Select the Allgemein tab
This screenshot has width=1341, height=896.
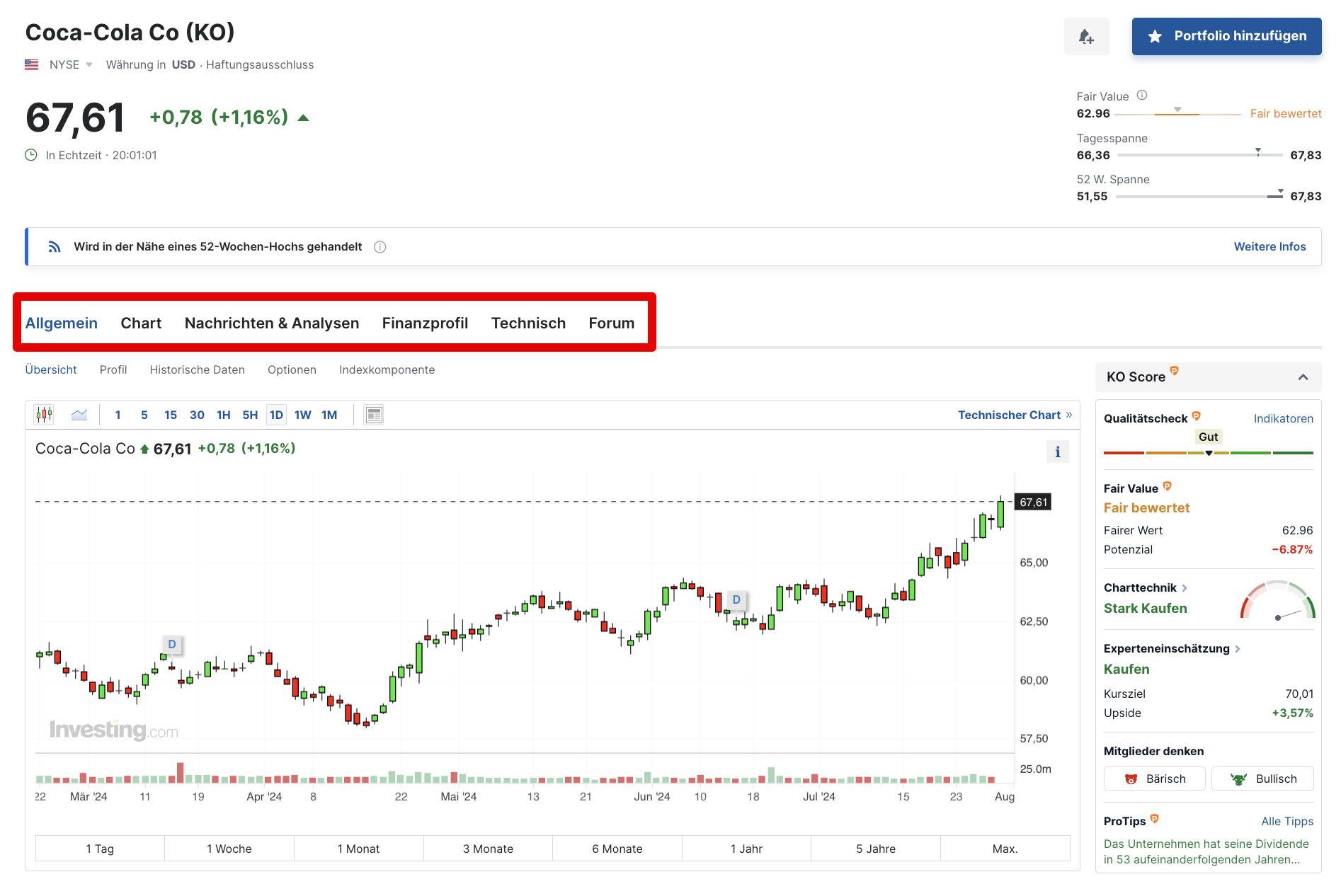62,323
